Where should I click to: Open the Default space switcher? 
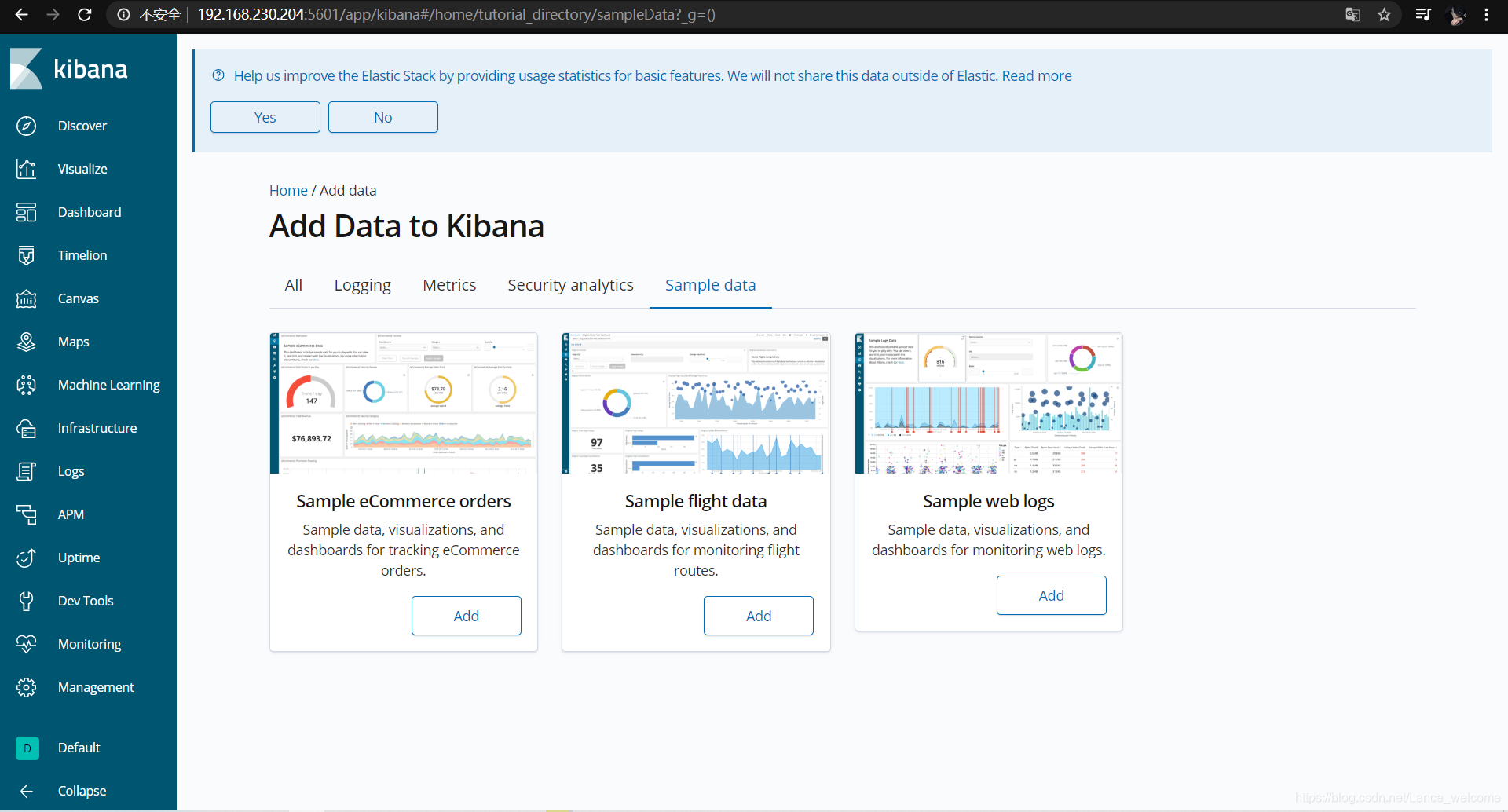[x=79, y=747]
